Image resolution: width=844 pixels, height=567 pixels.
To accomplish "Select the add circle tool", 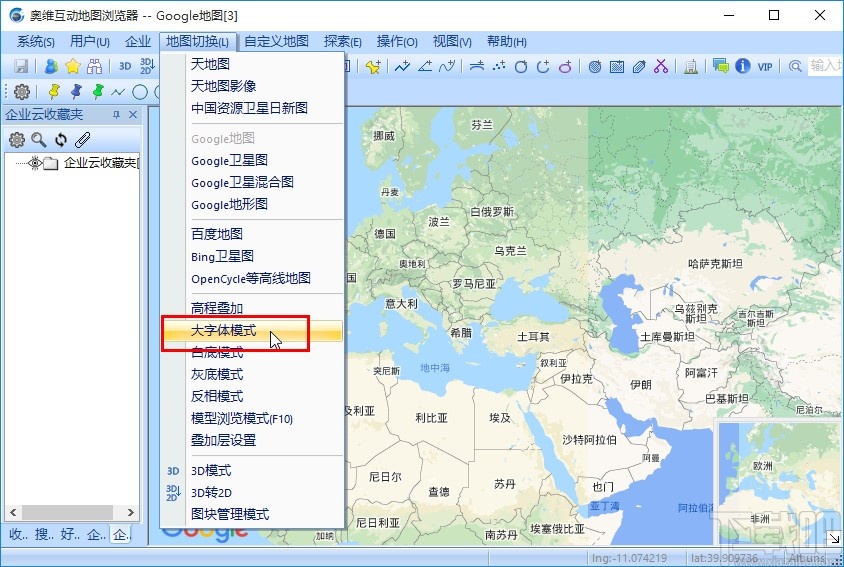I will pos(521,66).
